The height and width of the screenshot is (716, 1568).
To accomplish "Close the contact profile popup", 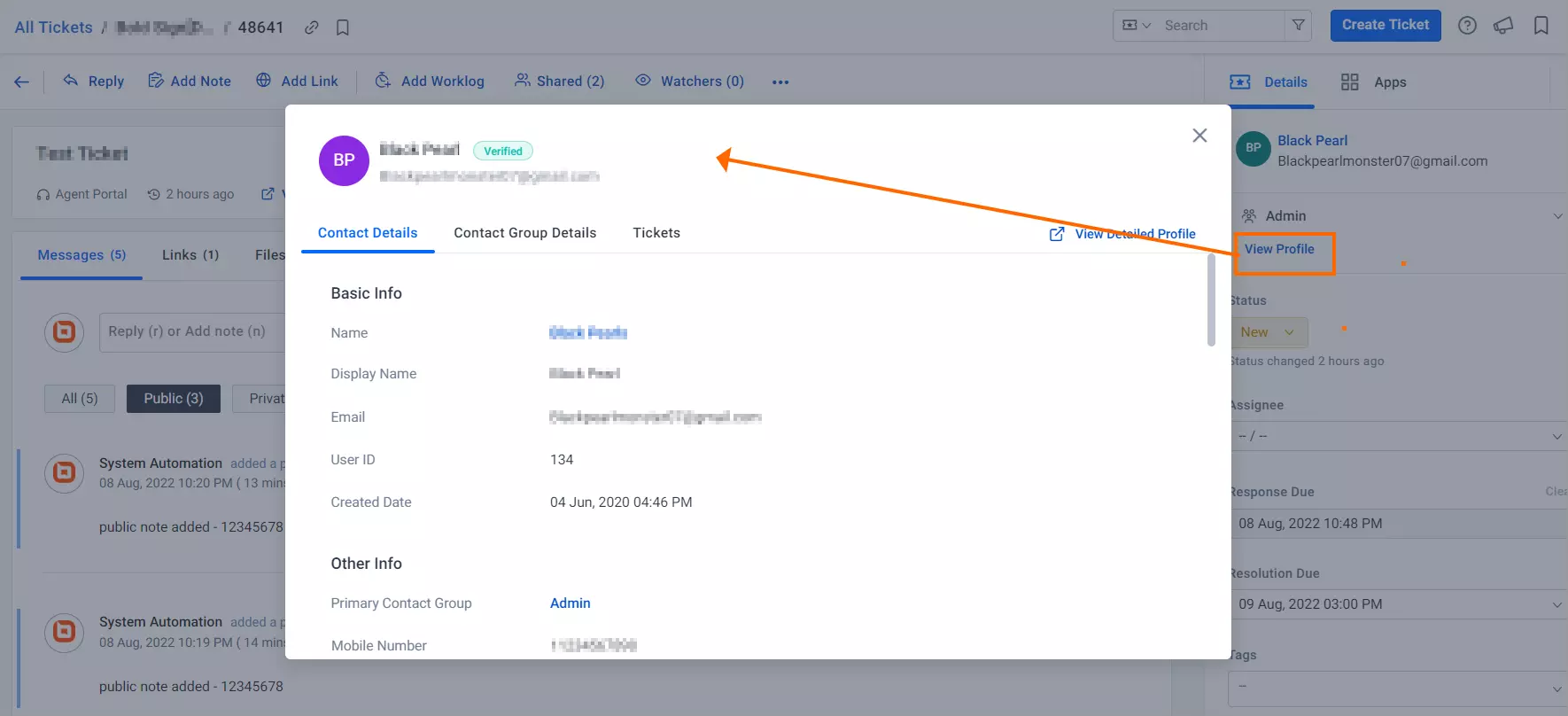I will (x=1199, y=136).
